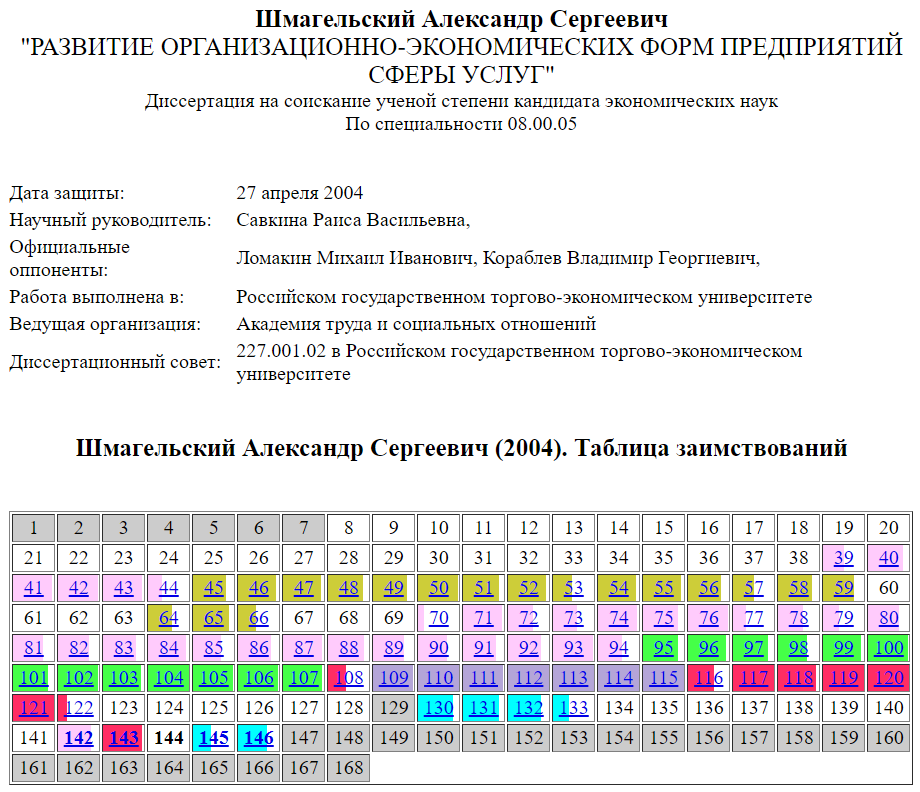Click "Академия труда и социальных отношений" text

(x=416, y=323)
